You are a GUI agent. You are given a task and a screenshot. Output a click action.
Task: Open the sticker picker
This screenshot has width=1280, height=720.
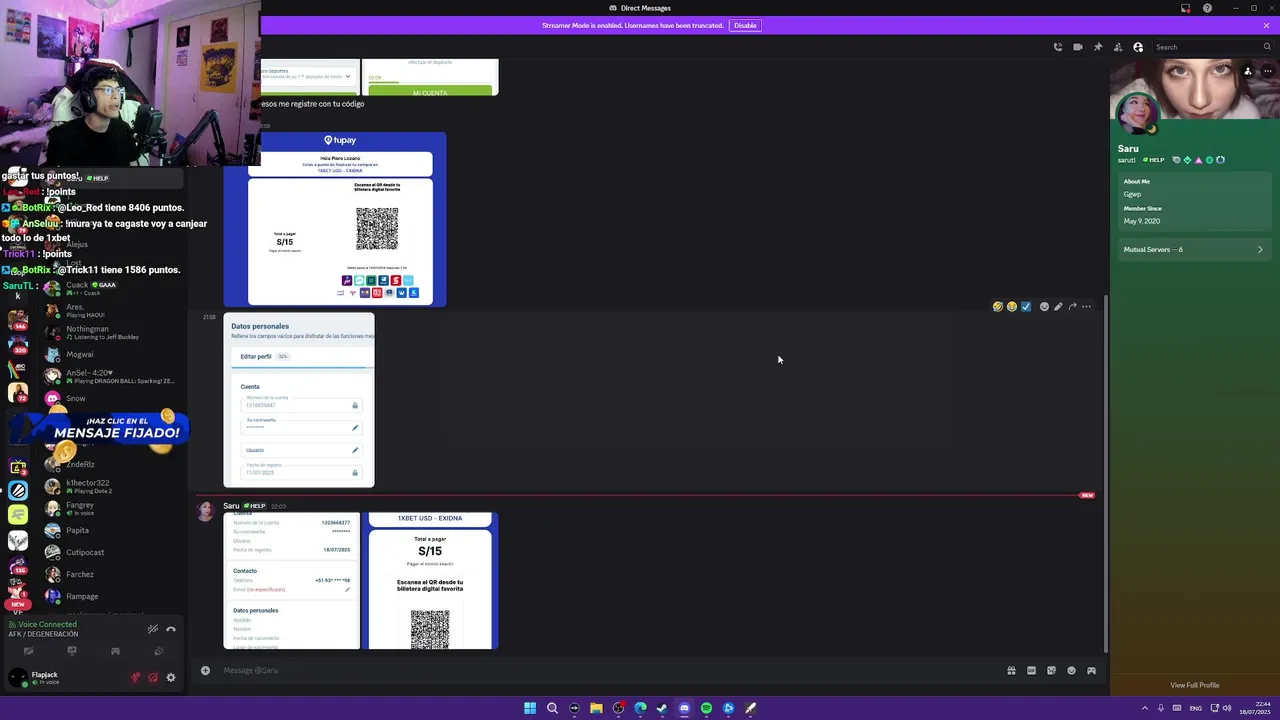[1051, 670]
